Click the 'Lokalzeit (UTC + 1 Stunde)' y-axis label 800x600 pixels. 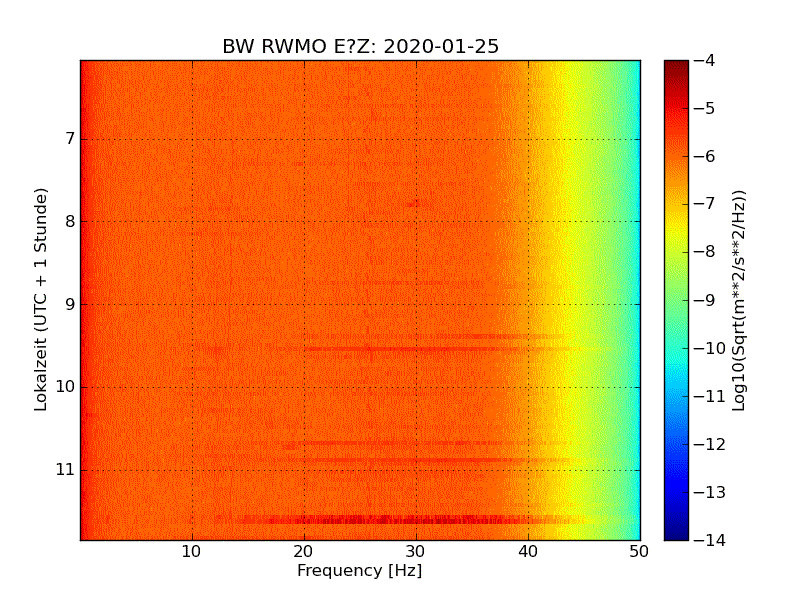41,299
